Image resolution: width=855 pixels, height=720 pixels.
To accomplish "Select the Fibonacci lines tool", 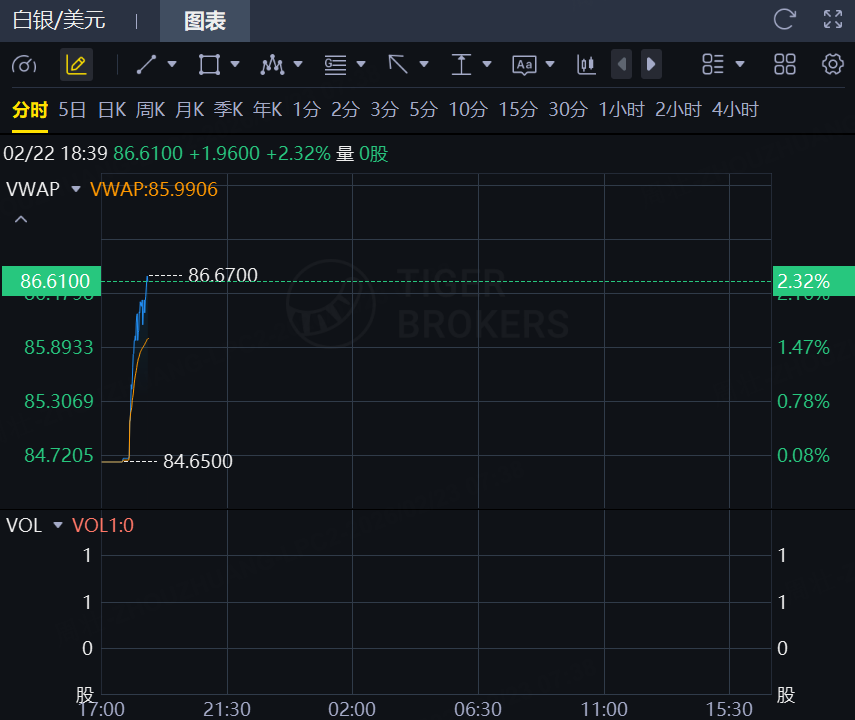I will [335, 64].
